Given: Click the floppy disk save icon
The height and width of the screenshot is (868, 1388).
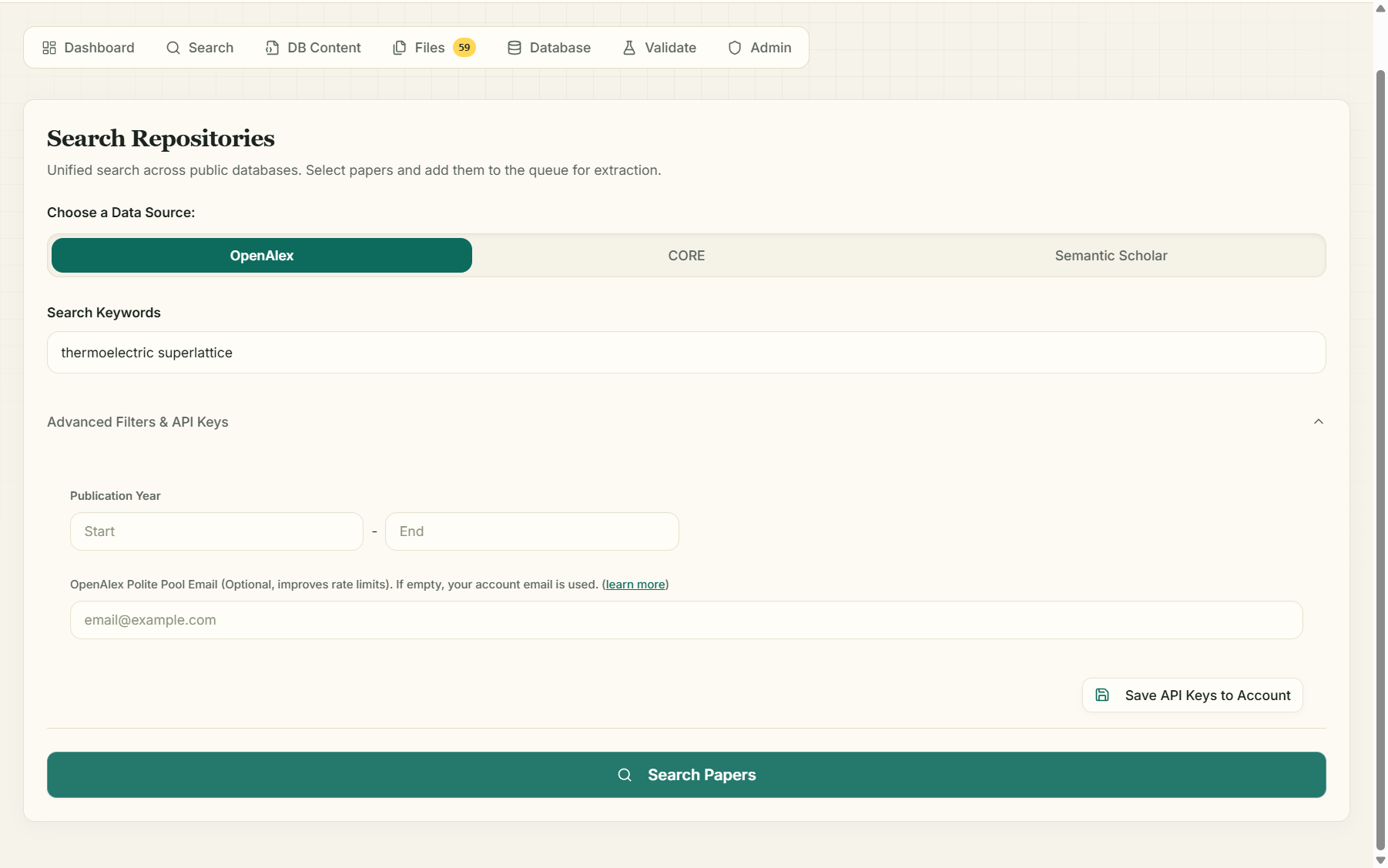Looking at the screenshot, I should click(1102, 695).
